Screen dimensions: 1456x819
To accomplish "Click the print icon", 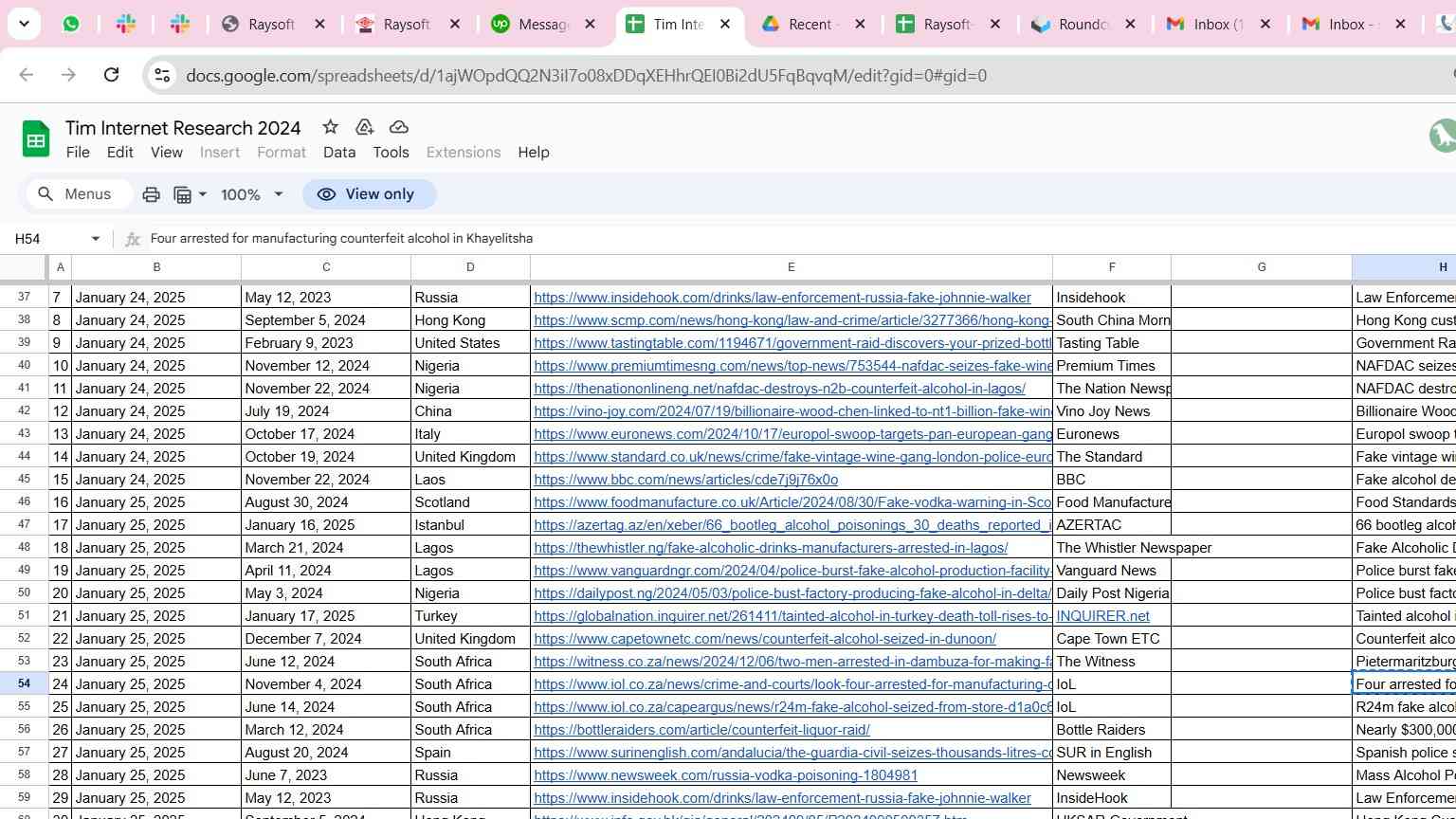I will tap(151, 194).
